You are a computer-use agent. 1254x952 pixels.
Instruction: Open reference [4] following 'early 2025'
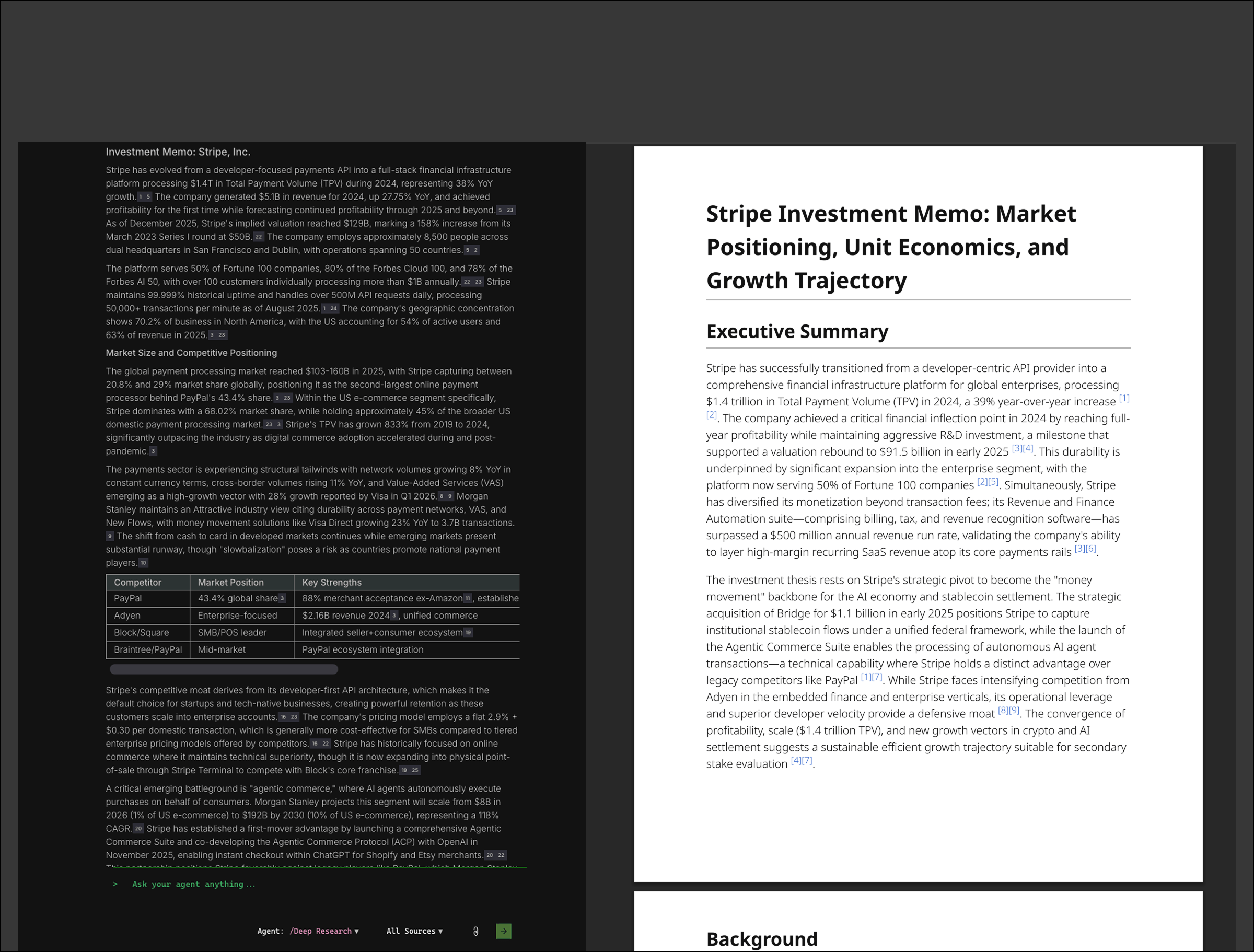click(x=1028, y=448)
